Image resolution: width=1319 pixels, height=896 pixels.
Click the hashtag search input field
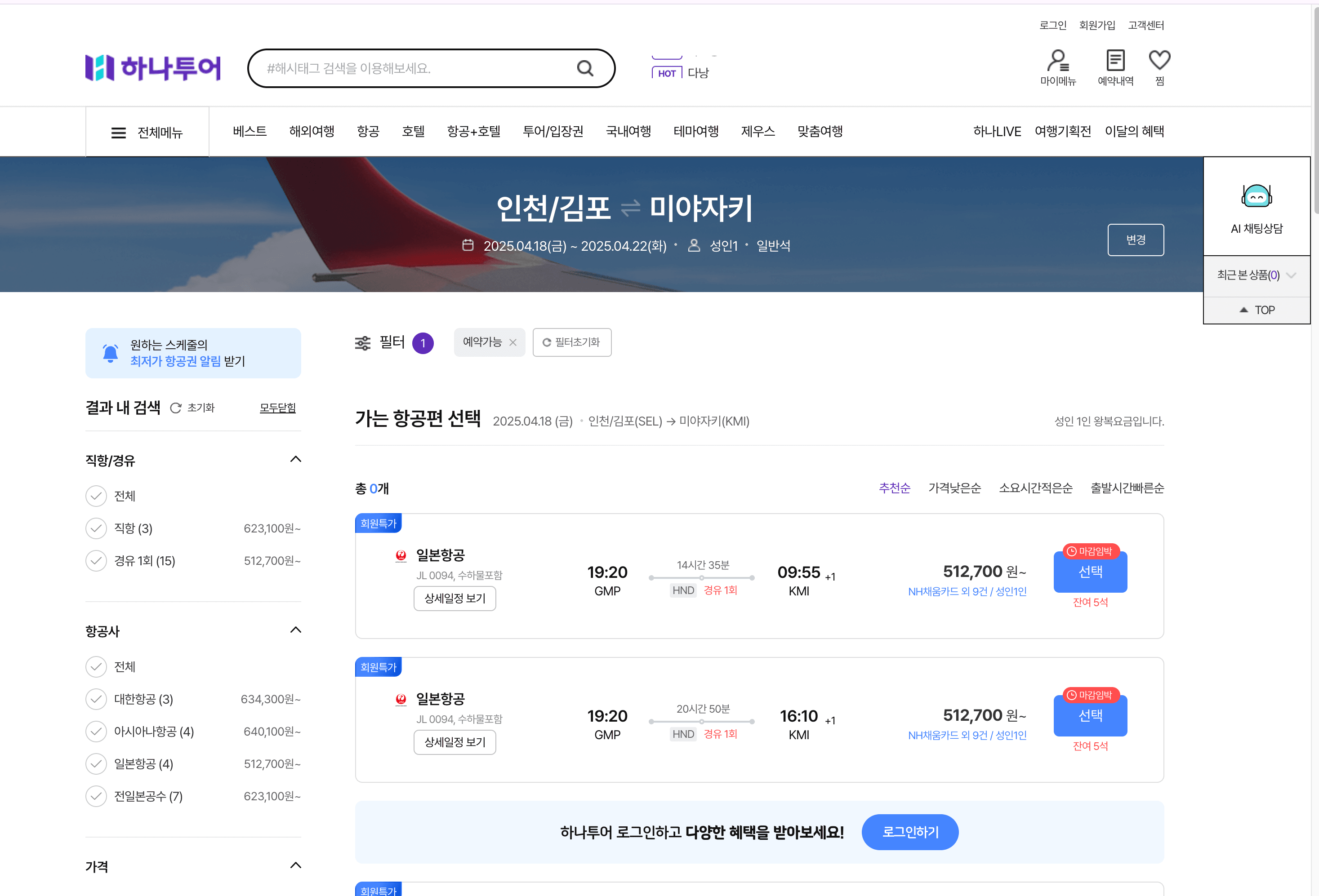pos(414,68)
